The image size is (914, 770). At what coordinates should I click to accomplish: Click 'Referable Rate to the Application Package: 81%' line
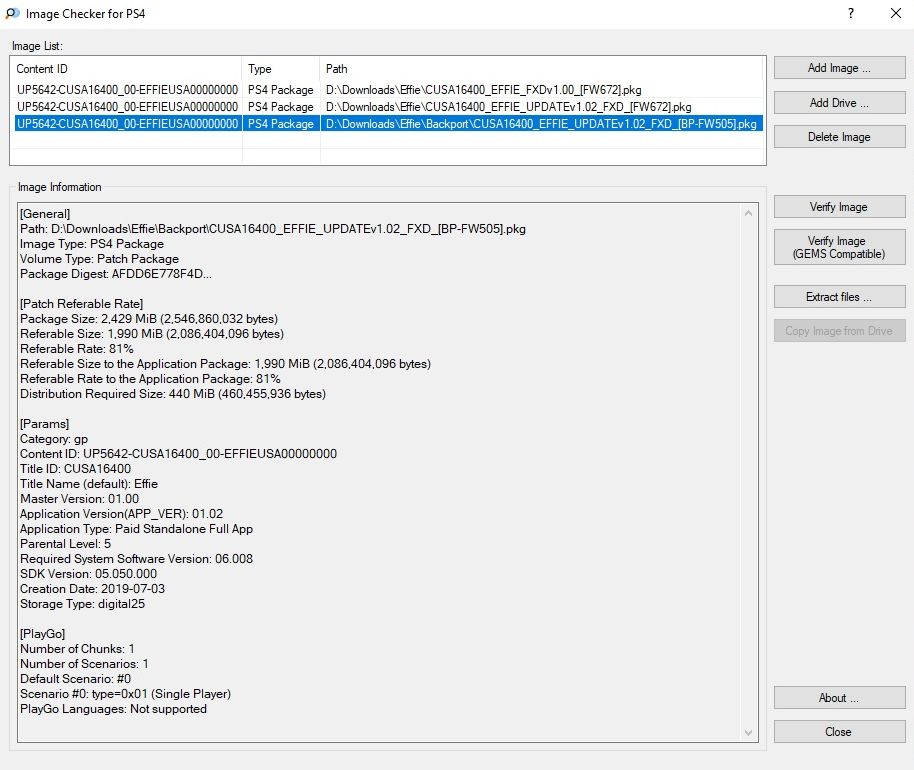tap(150, 379)
